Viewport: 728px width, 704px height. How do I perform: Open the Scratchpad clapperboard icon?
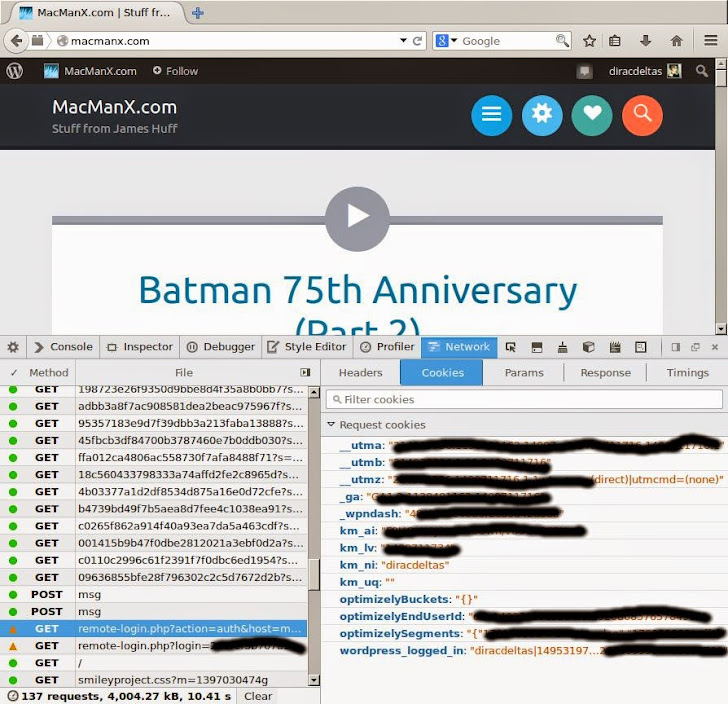click(615, 347)
